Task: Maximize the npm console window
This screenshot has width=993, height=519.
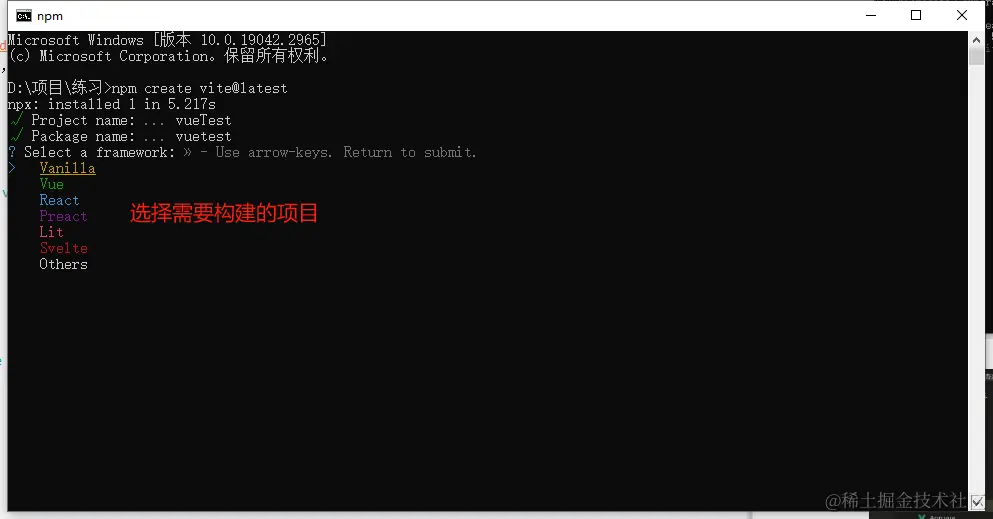Action: point(916,15)
